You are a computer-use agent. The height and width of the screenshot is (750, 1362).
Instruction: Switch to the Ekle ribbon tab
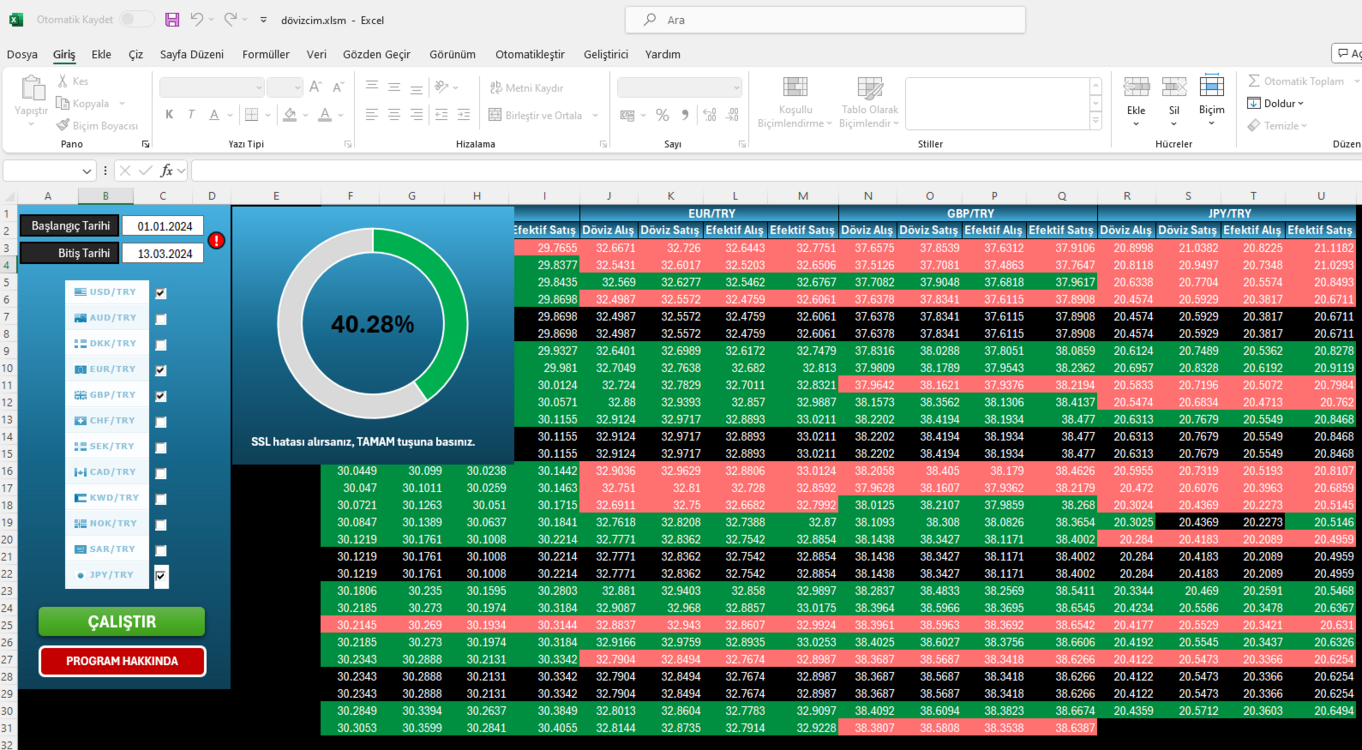click(x=101, y=54)
